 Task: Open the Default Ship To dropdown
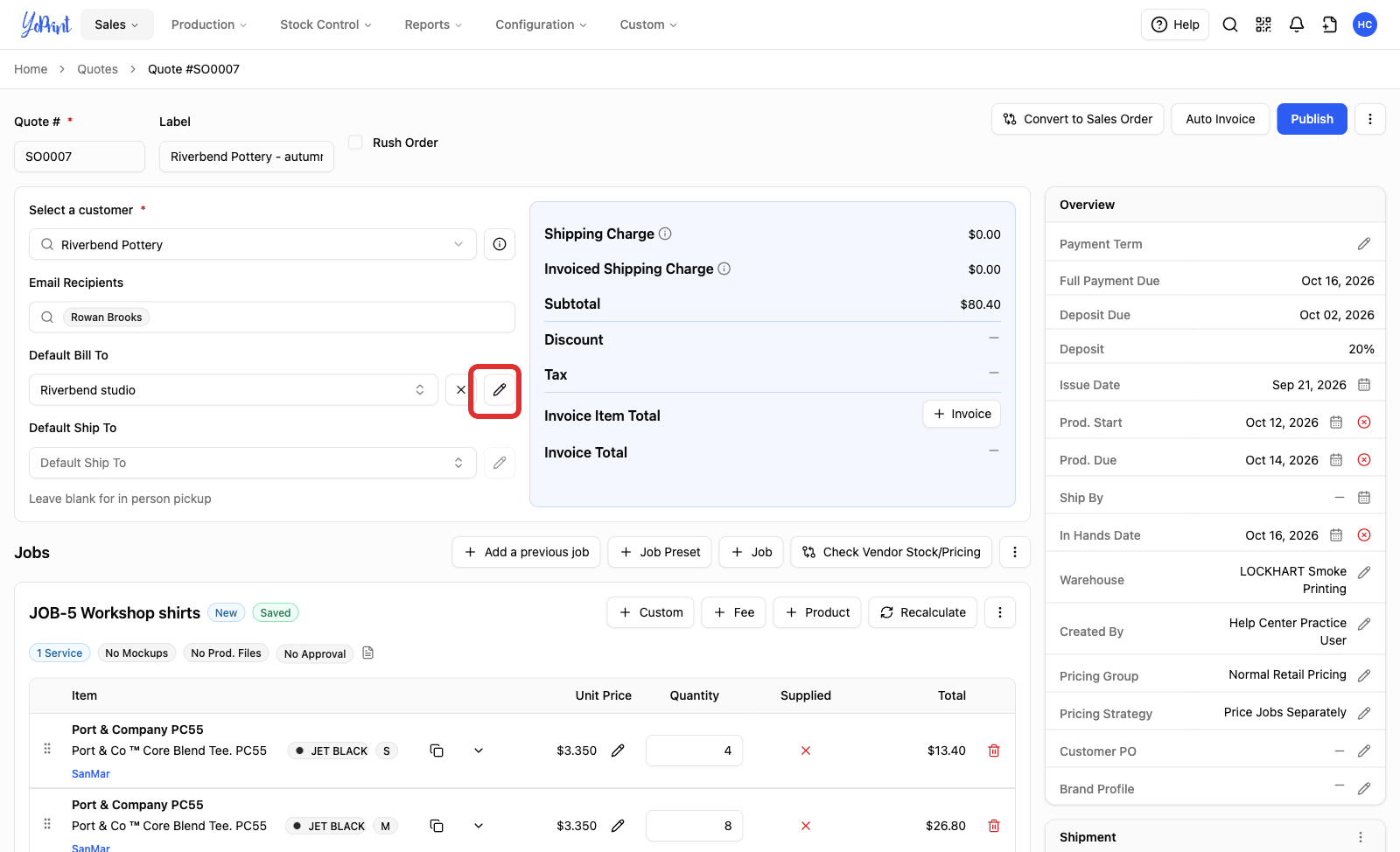(253, 463)
